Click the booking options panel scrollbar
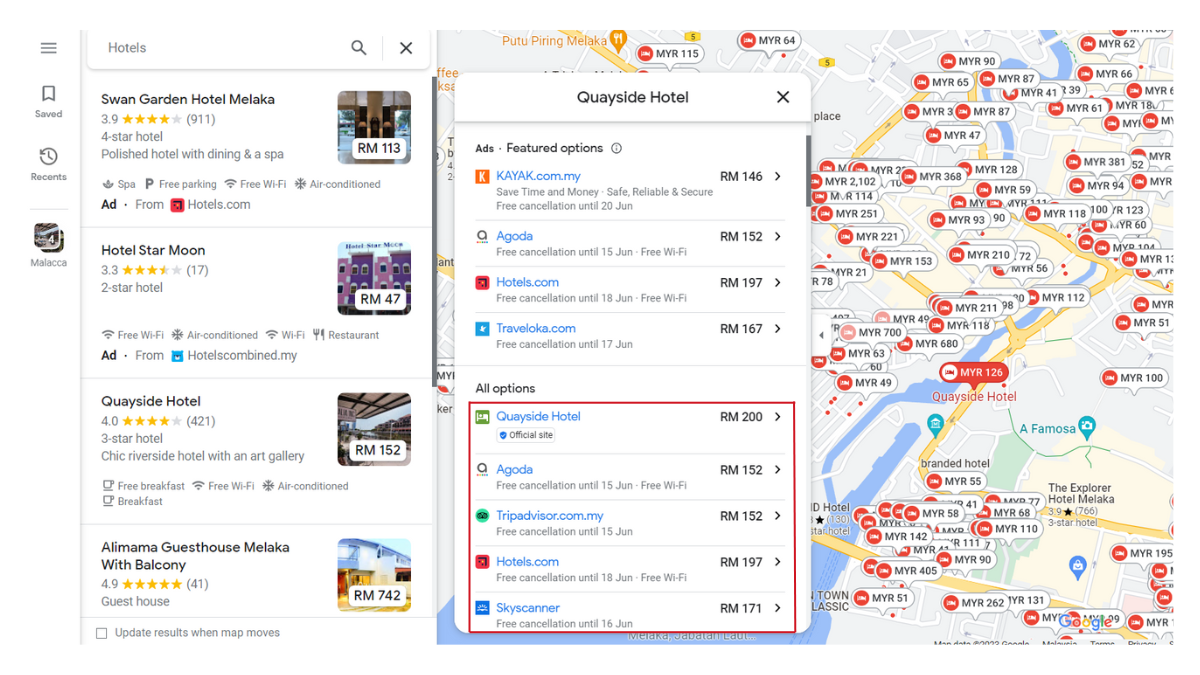Viewport: 1200px width, 675px height. (x=807, y=170)
